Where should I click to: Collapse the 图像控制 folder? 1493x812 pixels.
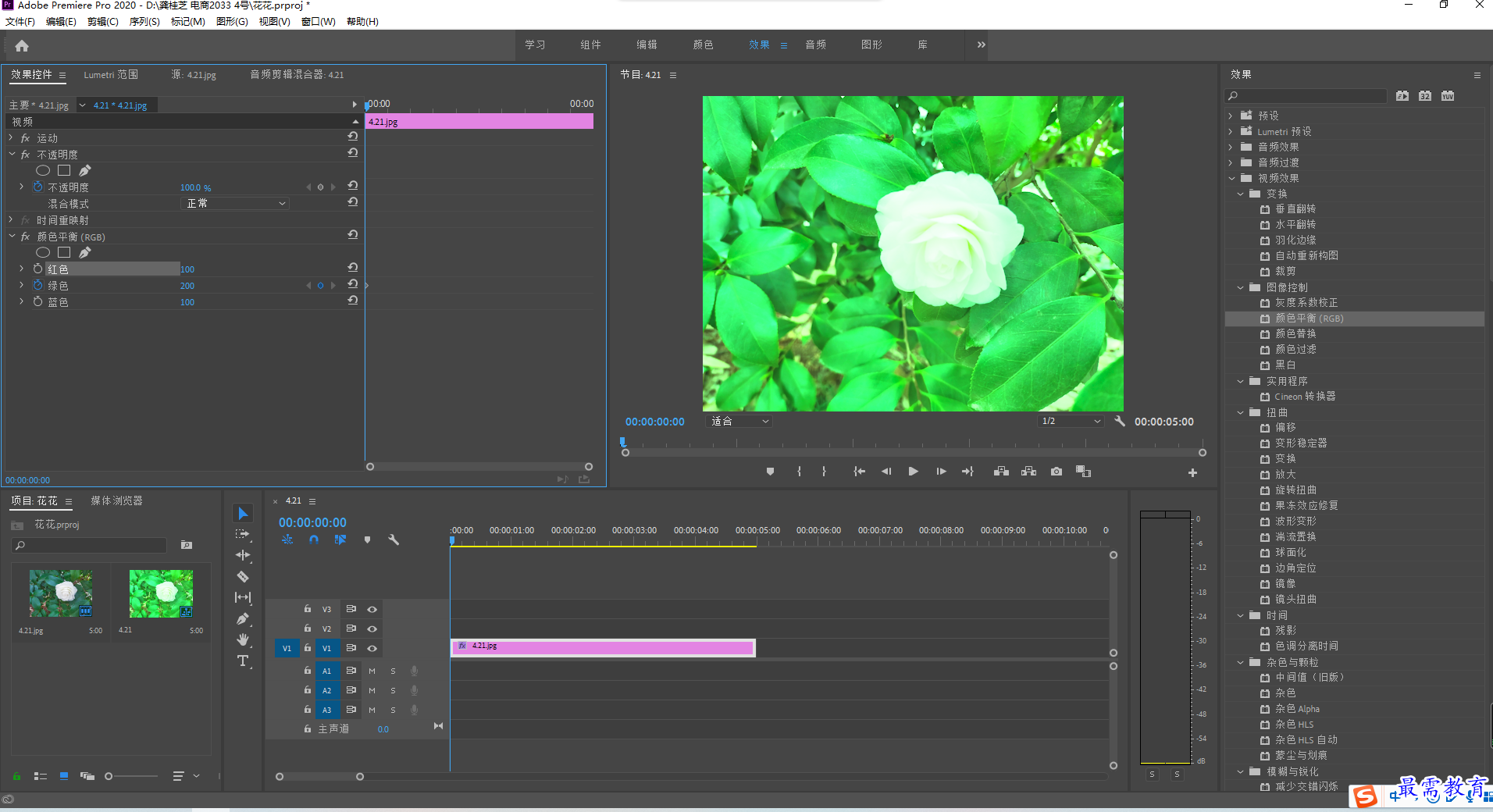1240,287
